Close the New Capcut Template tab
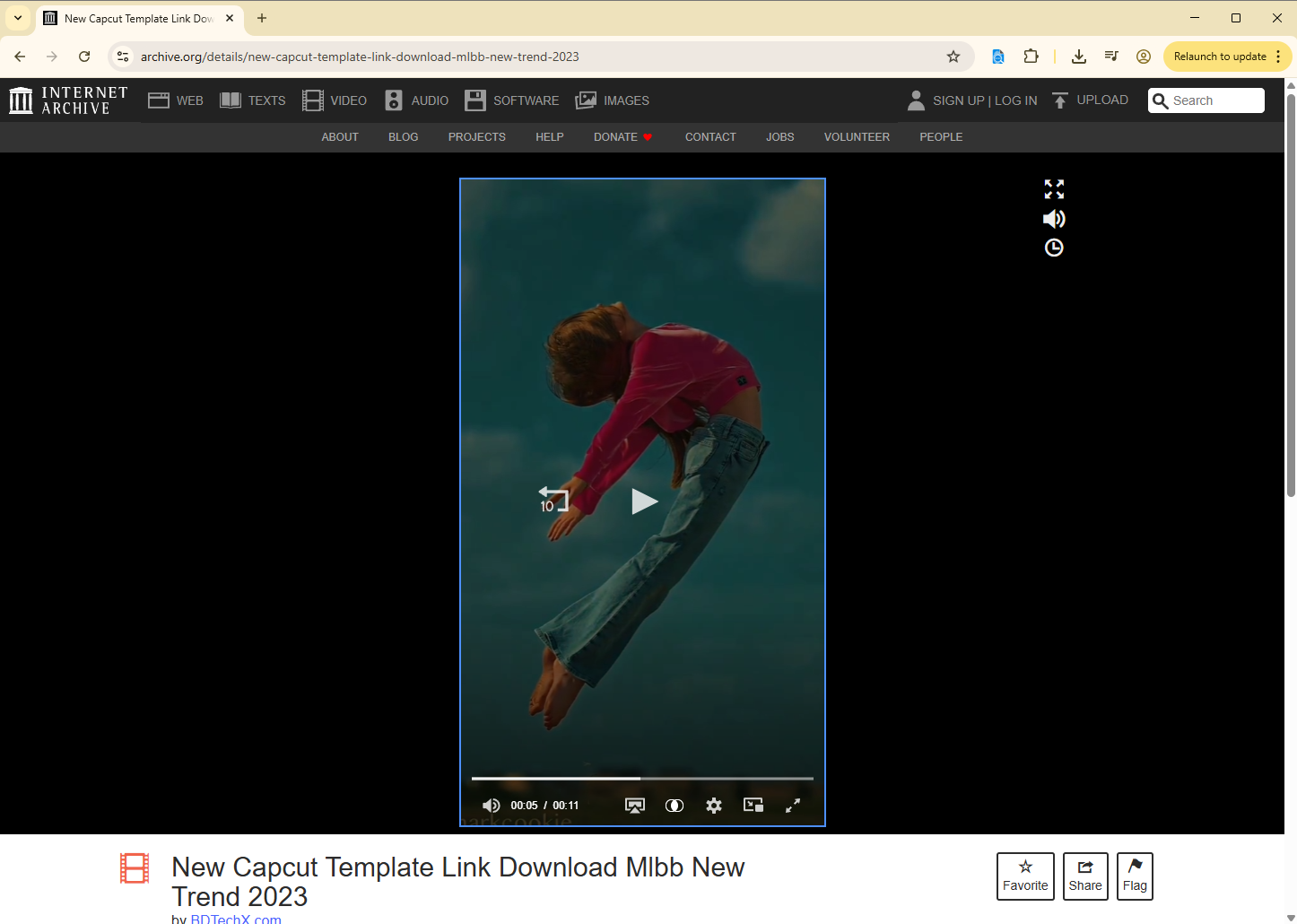This screenshot has width=1297, height=924. tap(230, 18)
